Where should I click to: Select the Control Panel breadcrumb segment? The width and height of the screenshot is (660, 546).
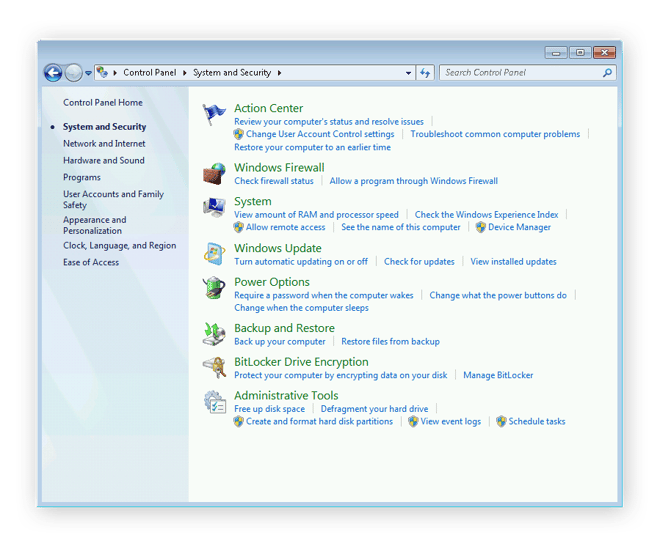[x=149, y=73]
